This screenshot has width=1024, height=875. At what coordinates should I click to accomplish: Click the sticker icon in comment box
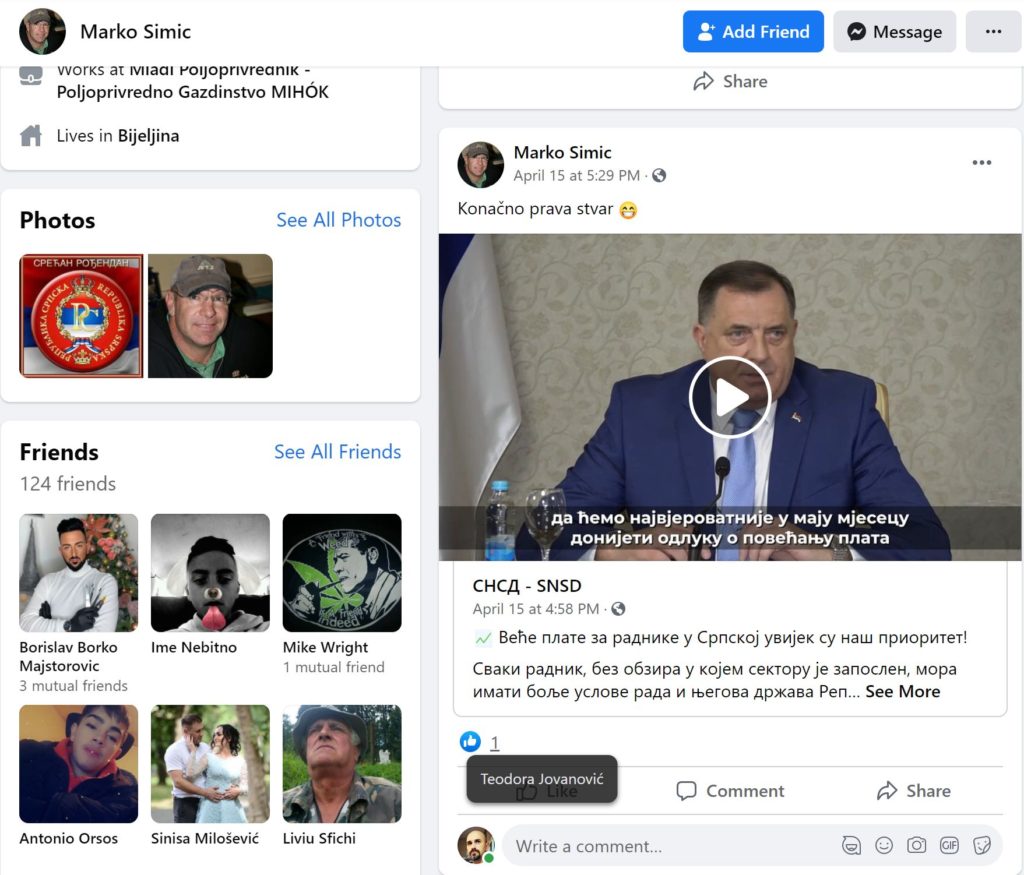982,845
